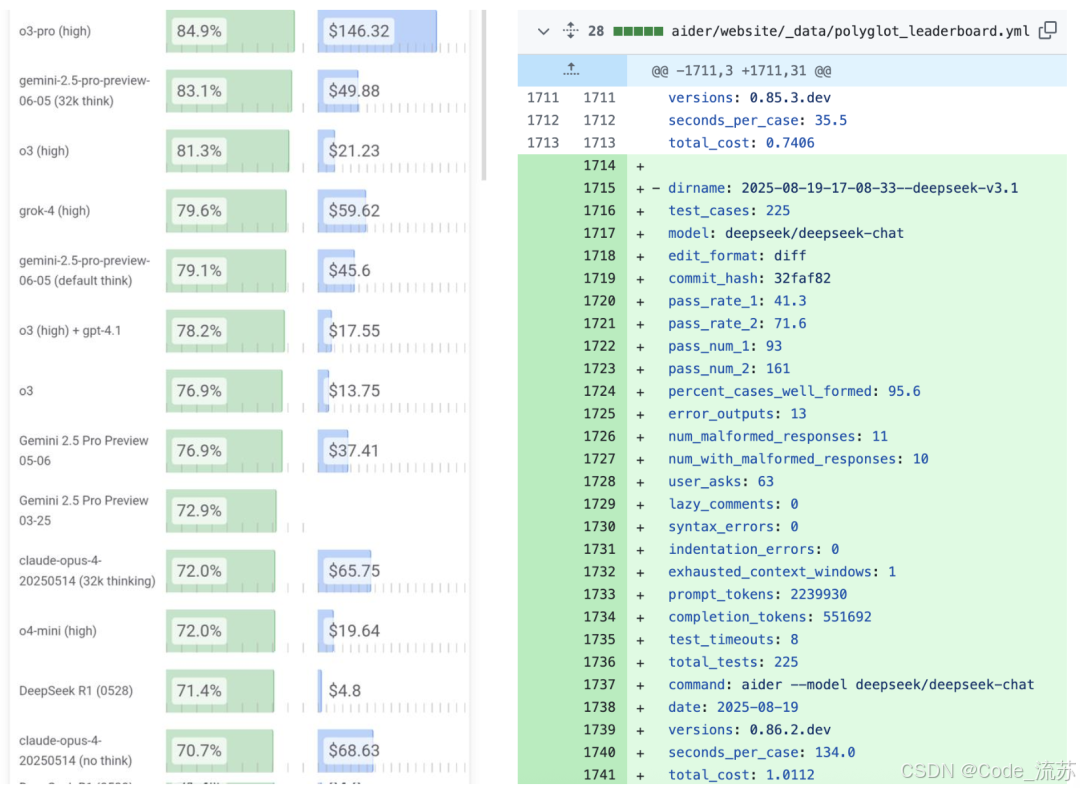
Task: Click the $59.62 cost value
Action: pos(353,211)
